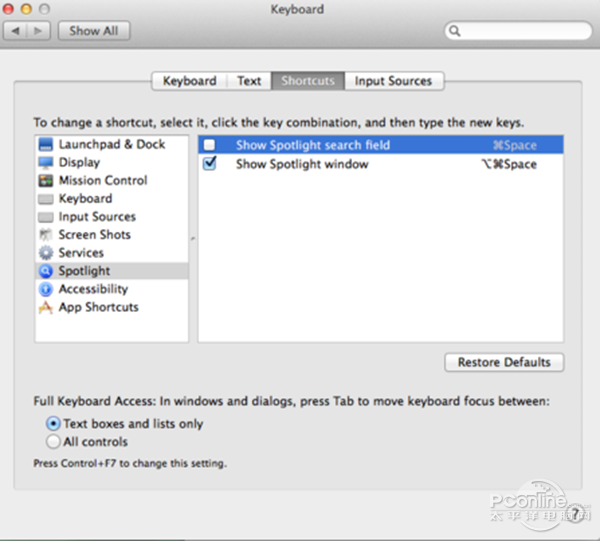Click the Services gear icon
Screen dimensions: 600x541
[x=46, y=253]
